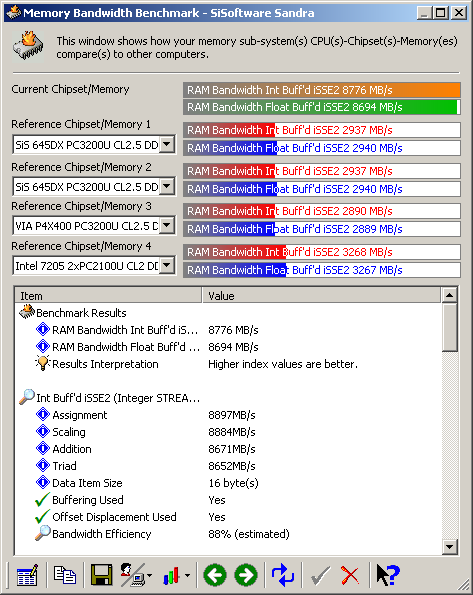Go forward with the green right arrow
Viewport: 473px width, 595px height.
[x=246, y=575]
